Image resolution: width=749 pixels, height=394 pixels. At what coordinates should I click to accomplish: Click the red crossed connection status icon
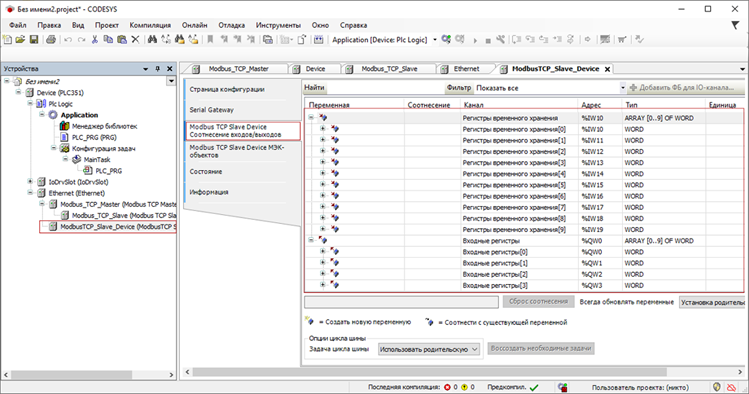tap(731, 387)
